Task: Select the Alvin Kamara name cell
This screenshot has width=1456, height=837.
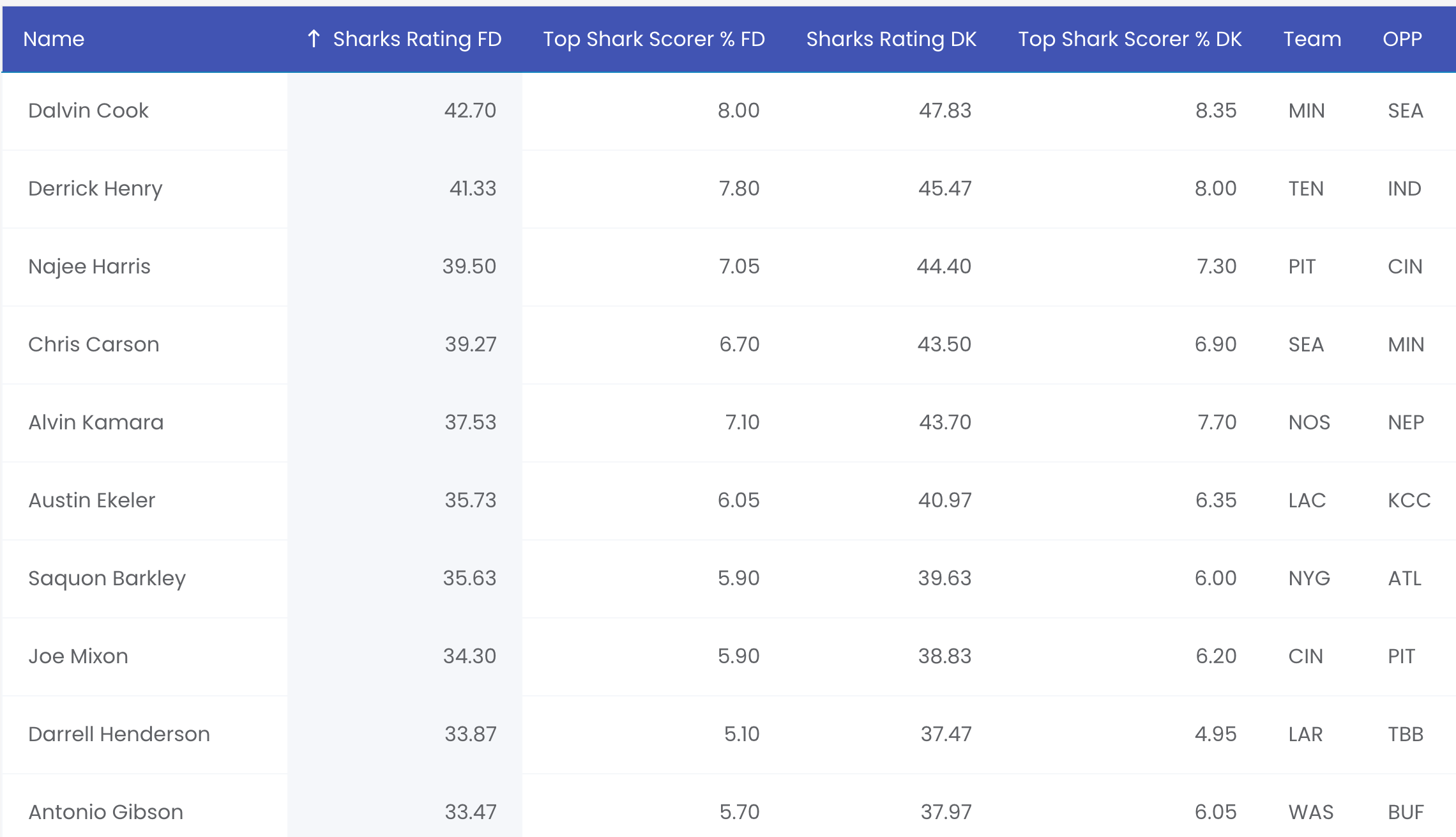Action: click(x=96, y=422)
